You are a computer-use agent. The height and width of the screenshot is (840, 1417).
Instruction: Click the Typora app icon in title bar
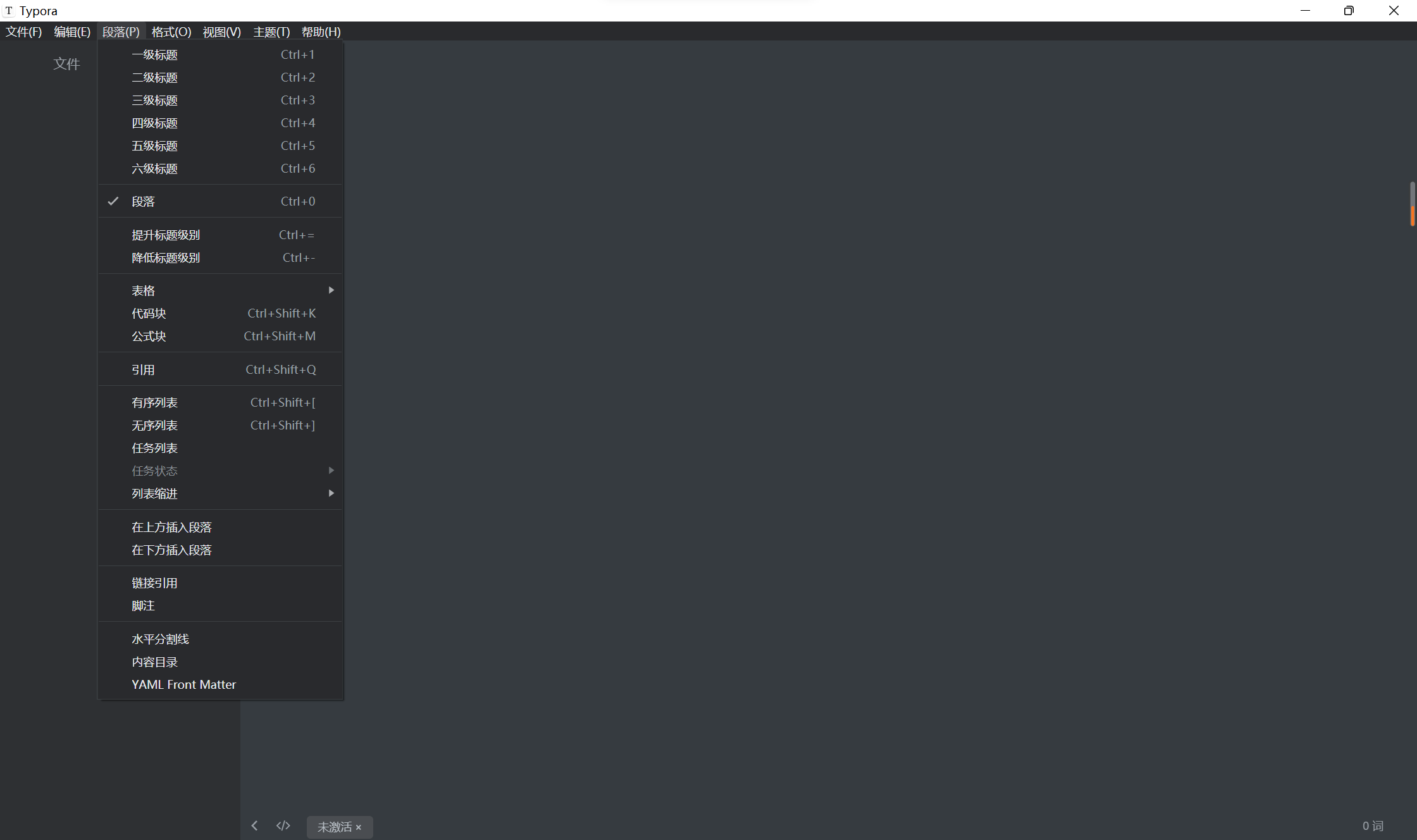click(x=9, y=11)
